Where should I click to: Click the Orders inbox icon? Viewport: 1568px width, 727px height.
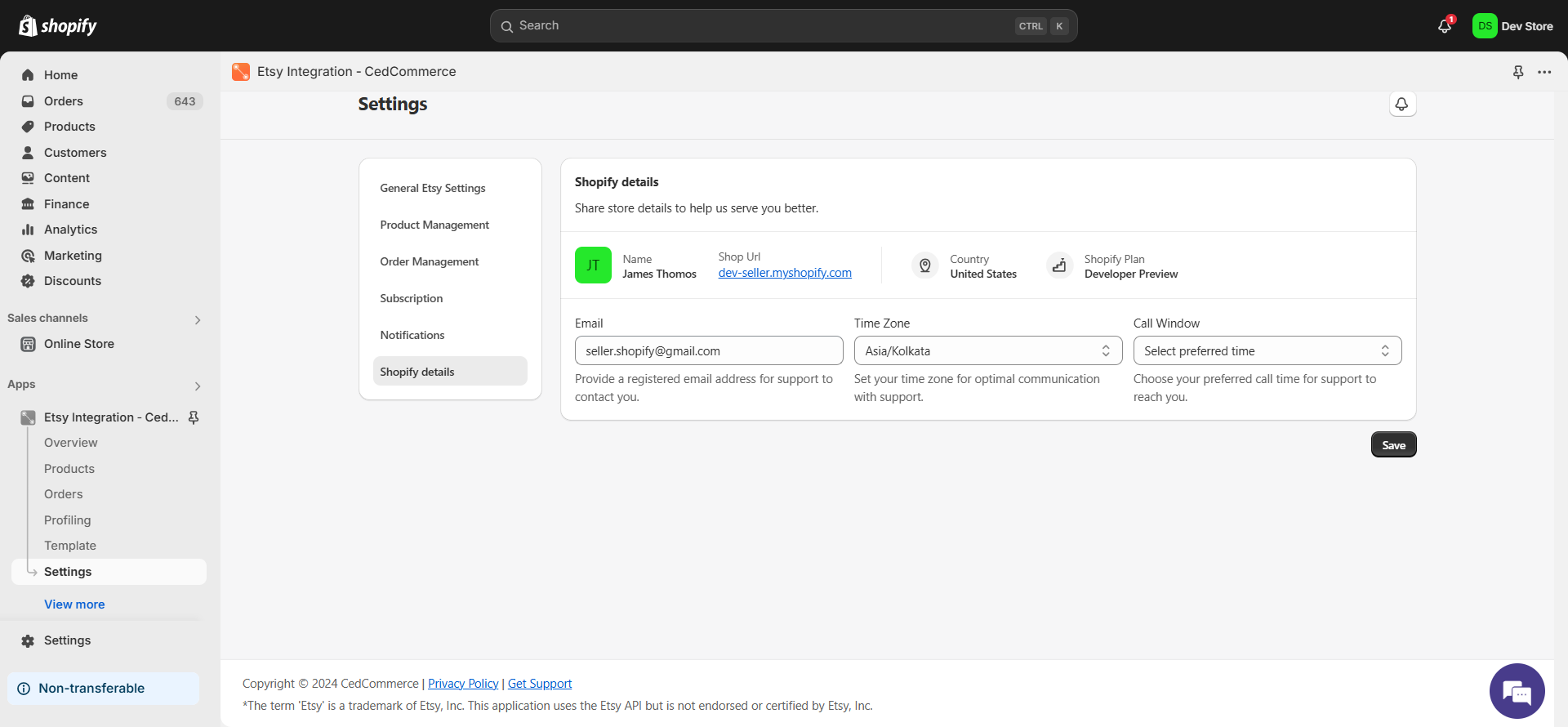click(28, 101)
